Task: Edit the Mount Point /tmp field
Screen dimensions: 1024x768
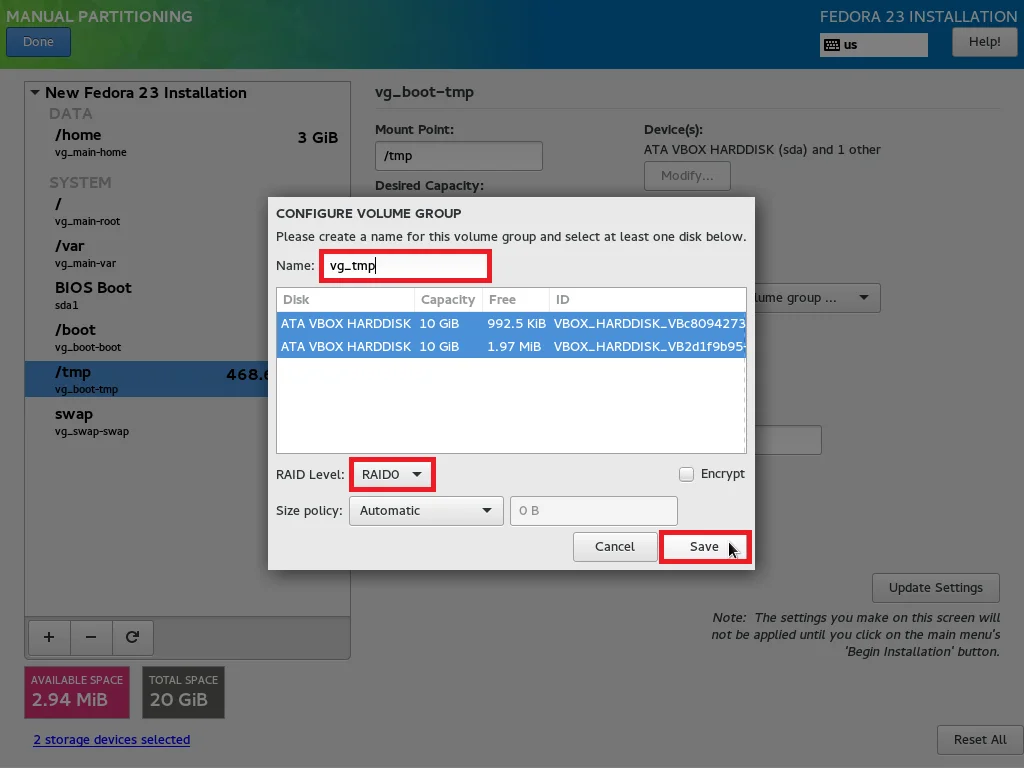Action: 458,156
